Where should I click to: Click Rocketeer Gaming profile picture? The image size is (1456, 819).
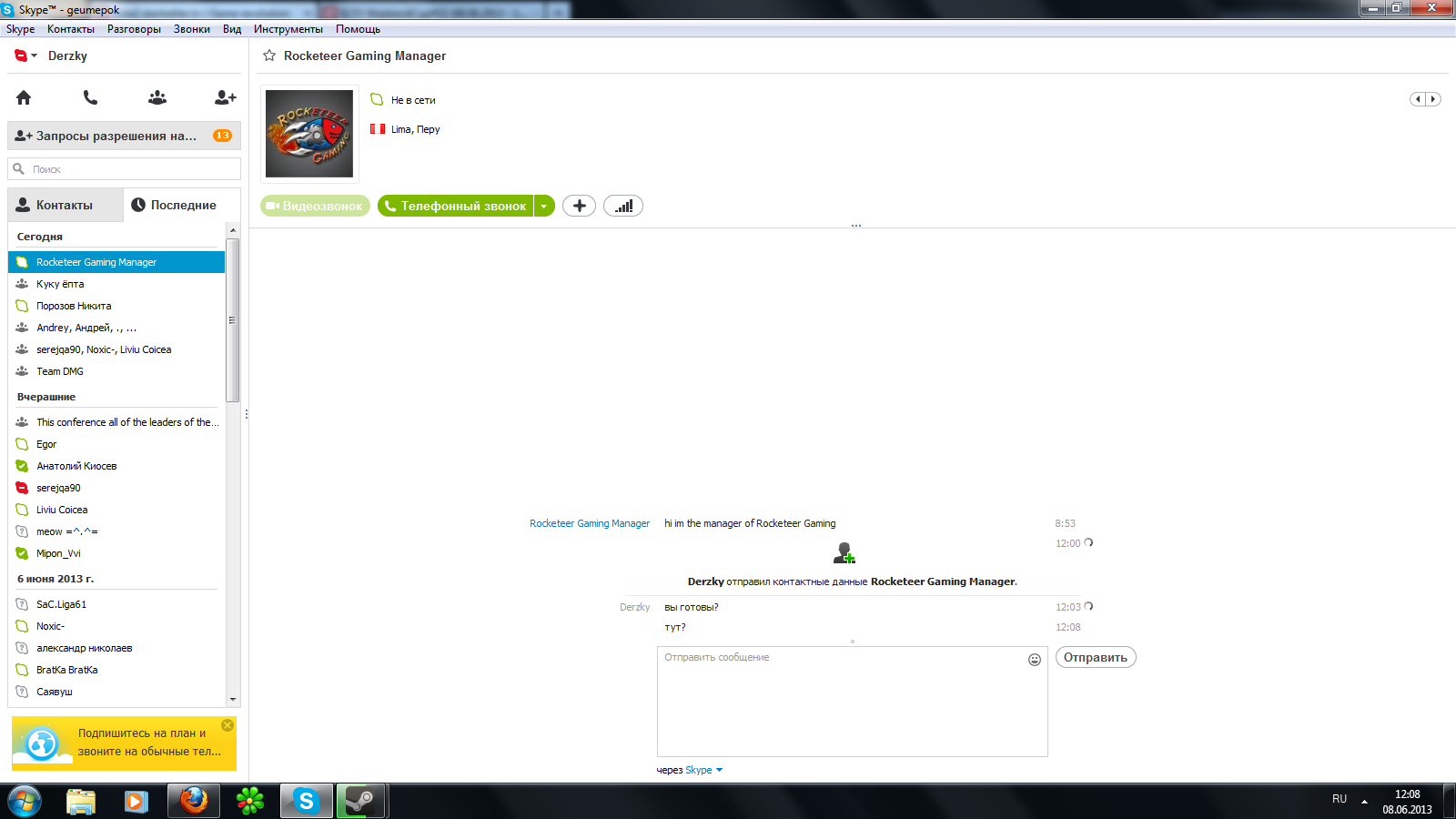309,134
